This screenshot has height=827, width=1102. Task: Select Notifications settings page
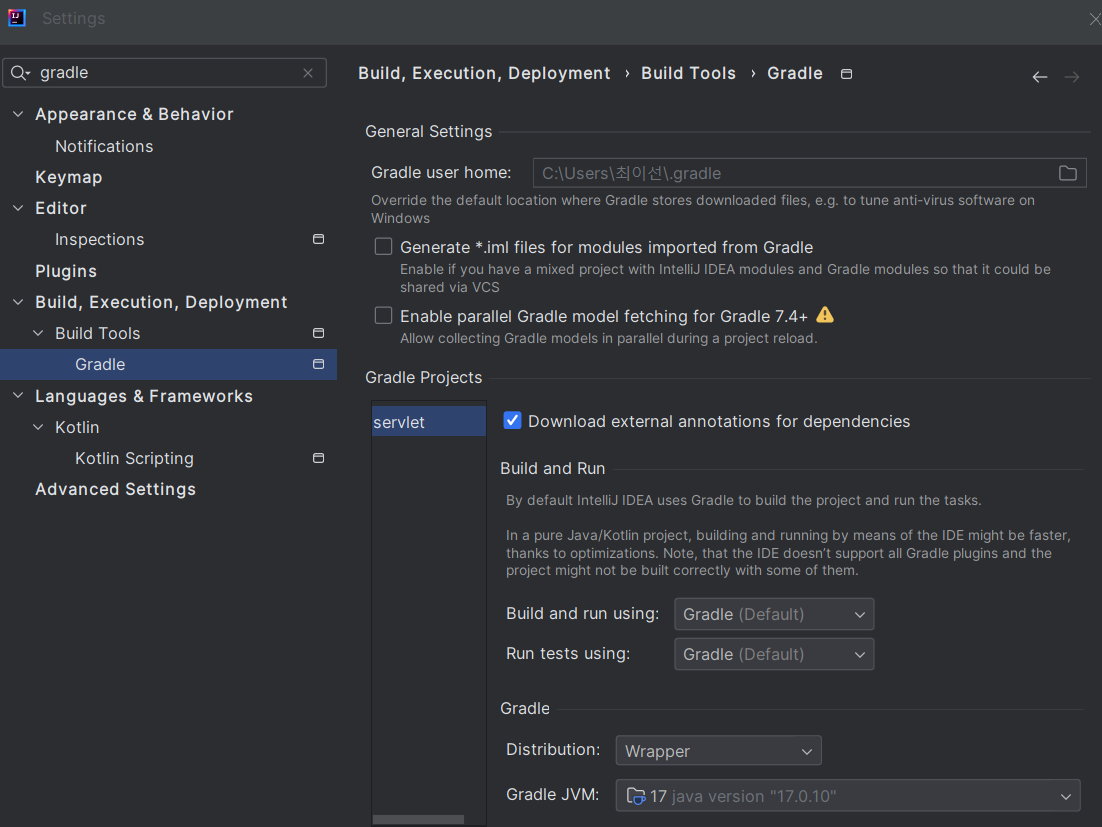(x=104, y=146)
